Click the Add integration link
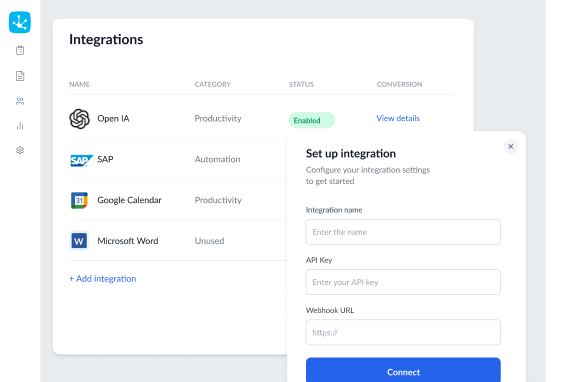588x382 pixels. click(x=103, y=279)
